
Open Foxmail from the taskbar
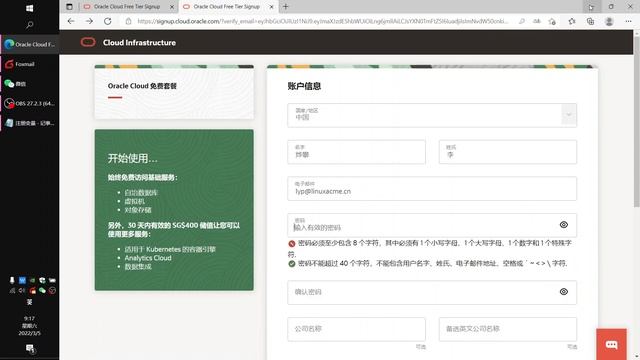(x=30, y=64)
